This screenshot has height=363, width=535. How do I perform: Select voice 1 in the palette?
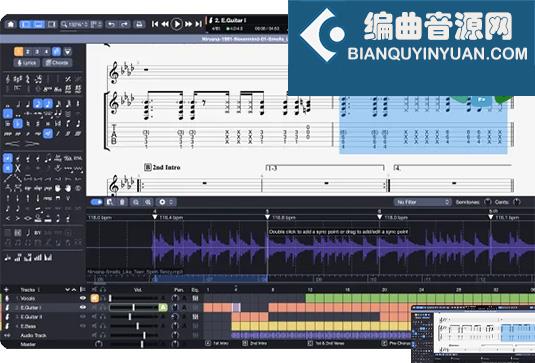pyautogui.click(x=18, y=52)
